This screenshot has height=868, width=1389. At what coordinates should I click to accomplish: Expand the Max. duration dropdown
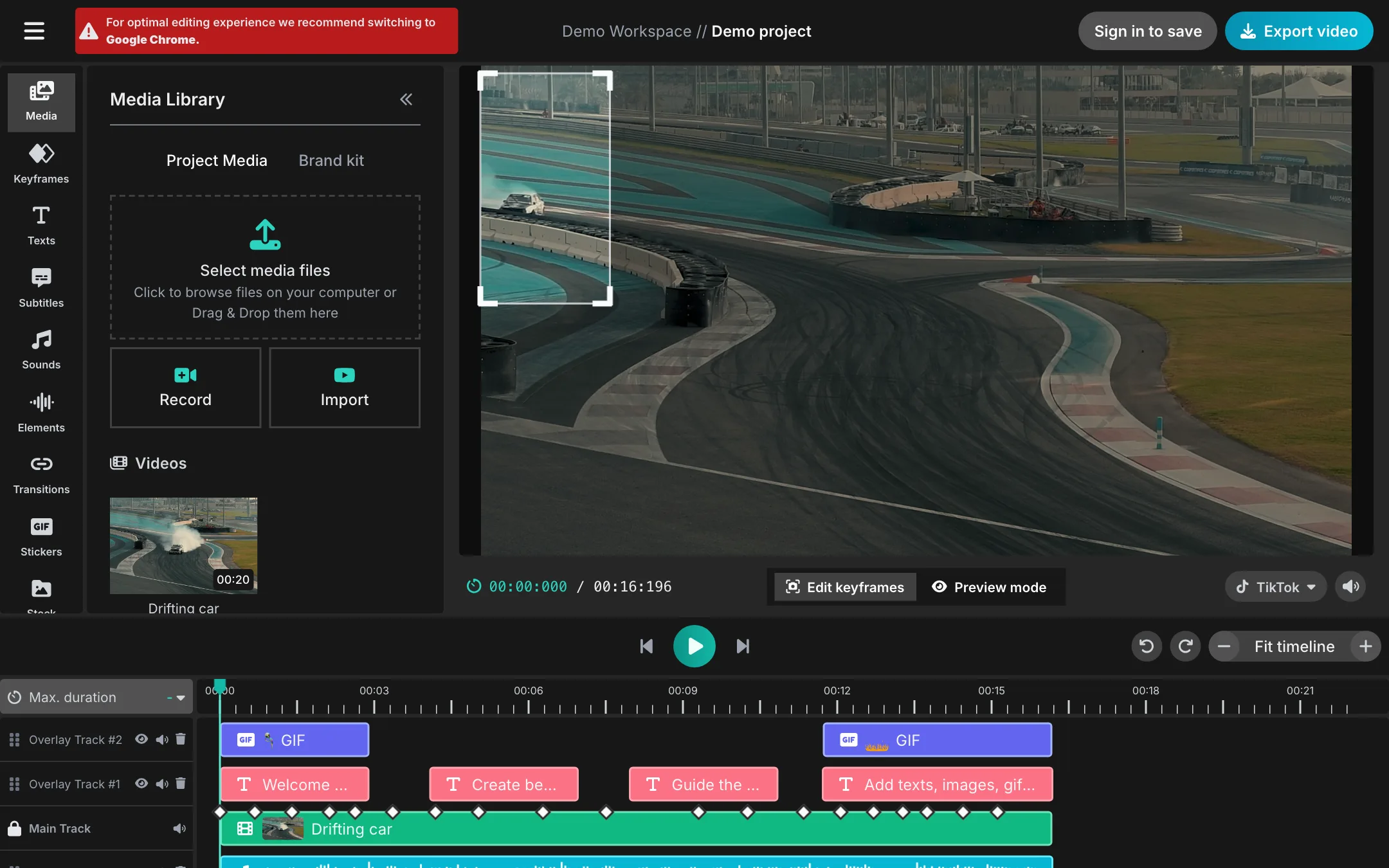pos(96,697)
